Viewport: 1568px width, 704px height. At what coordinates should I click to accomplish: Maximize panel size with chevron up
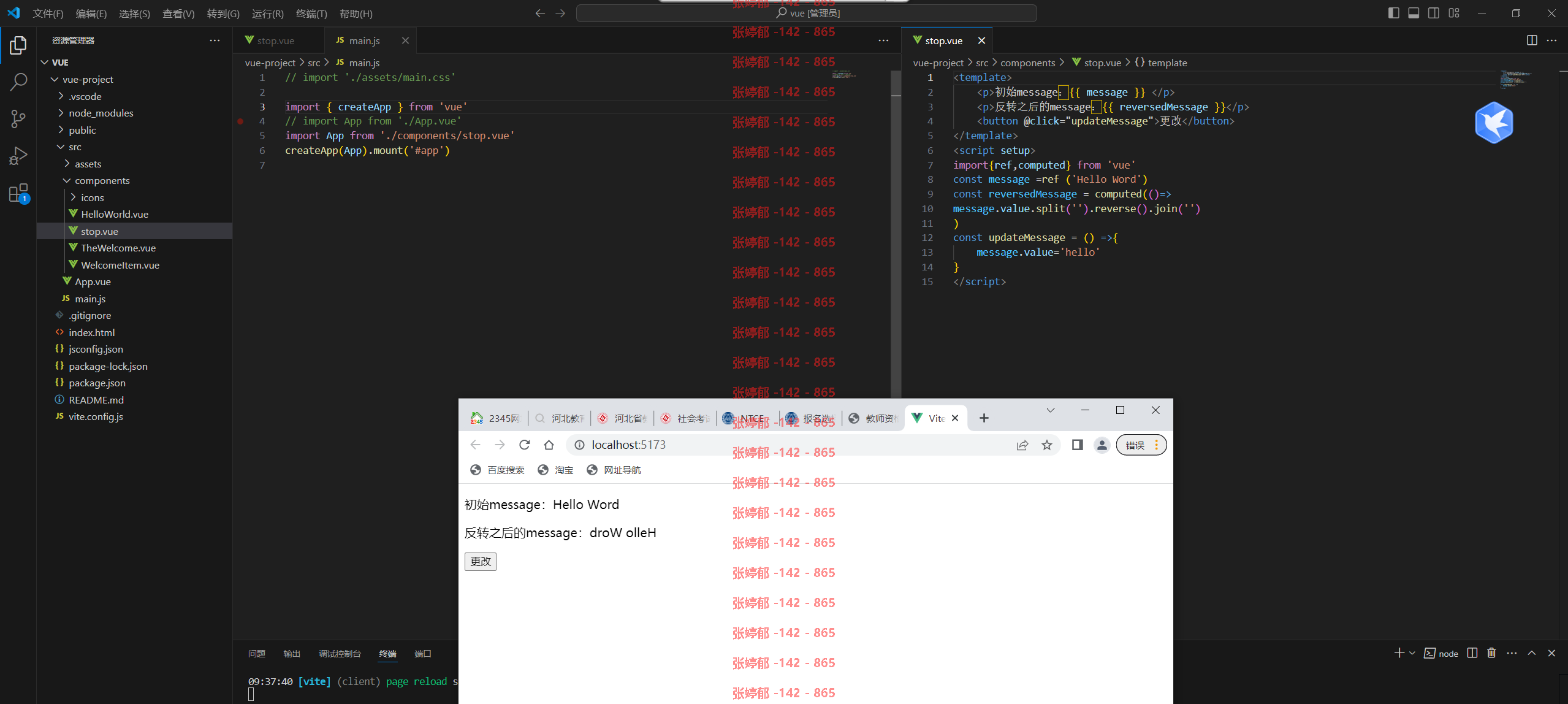[x=1532, y=653]
